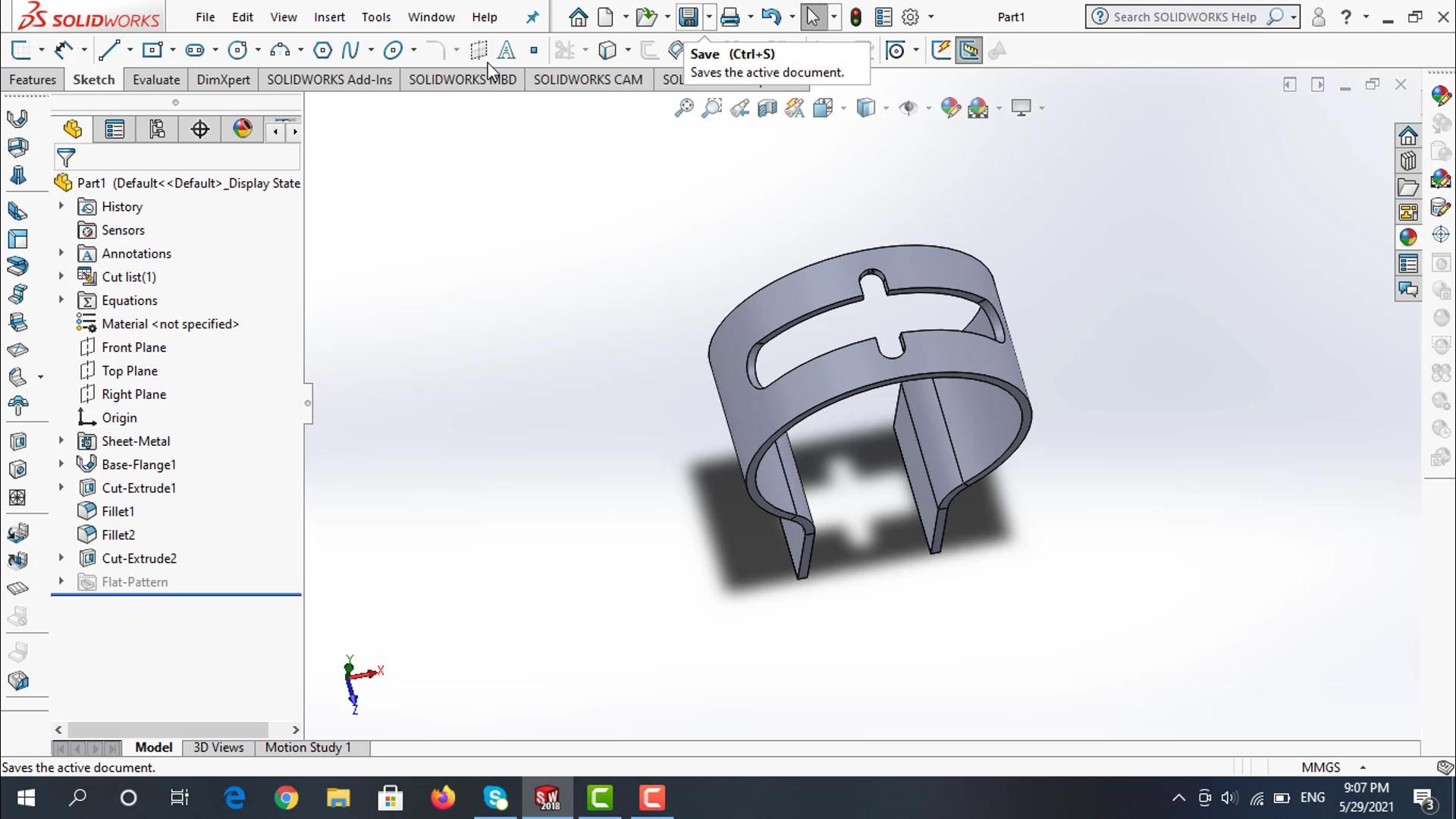Click the Sketch Text tool icon
This screenshot has width=1456, height=819.
[x=507, y=51]
